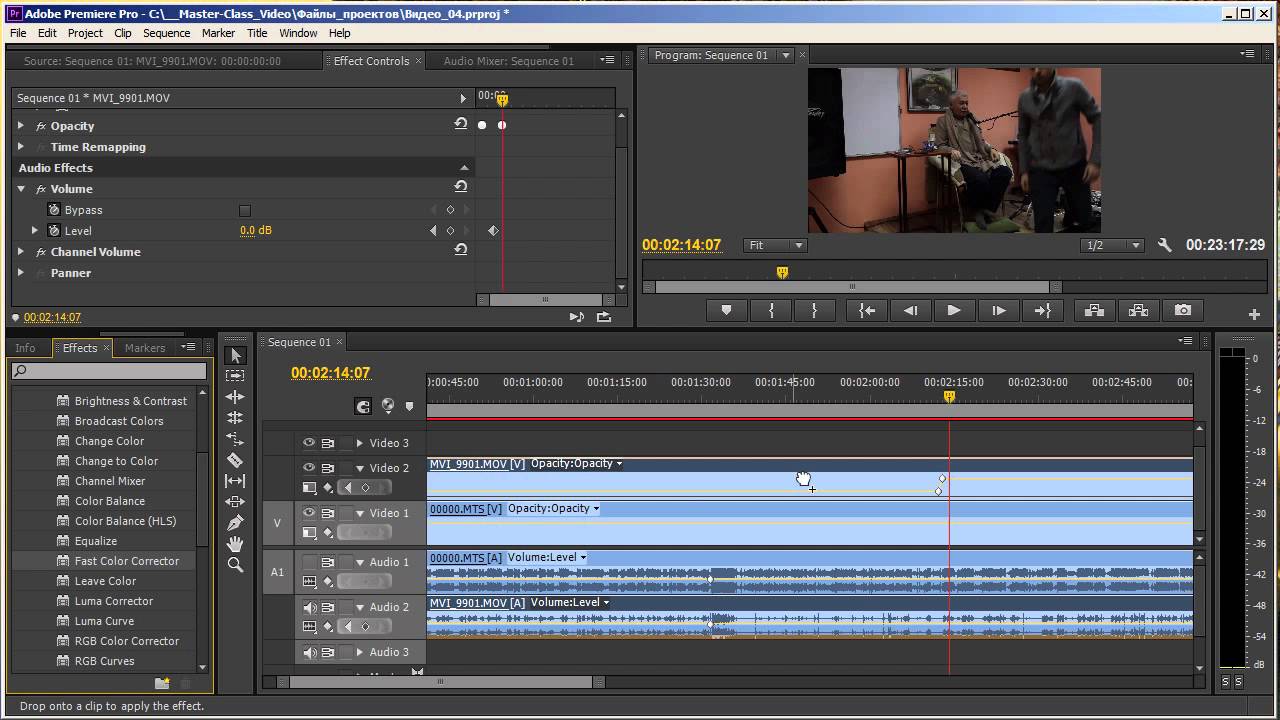This screenshot has width=1280, height=720.
Task: Expand the Opacity effect
Action: [21, 126]
